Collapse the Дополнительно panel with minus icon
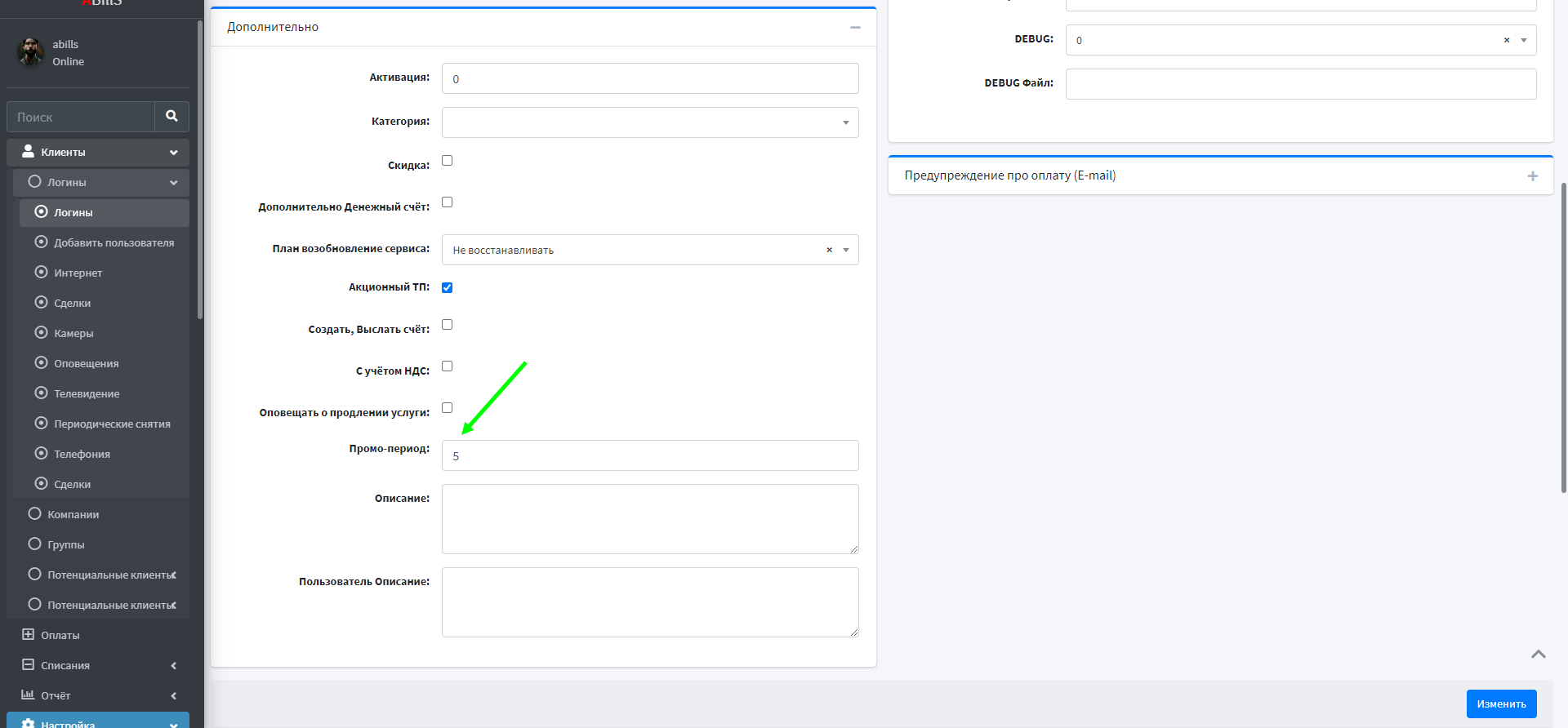 point(855,28)
